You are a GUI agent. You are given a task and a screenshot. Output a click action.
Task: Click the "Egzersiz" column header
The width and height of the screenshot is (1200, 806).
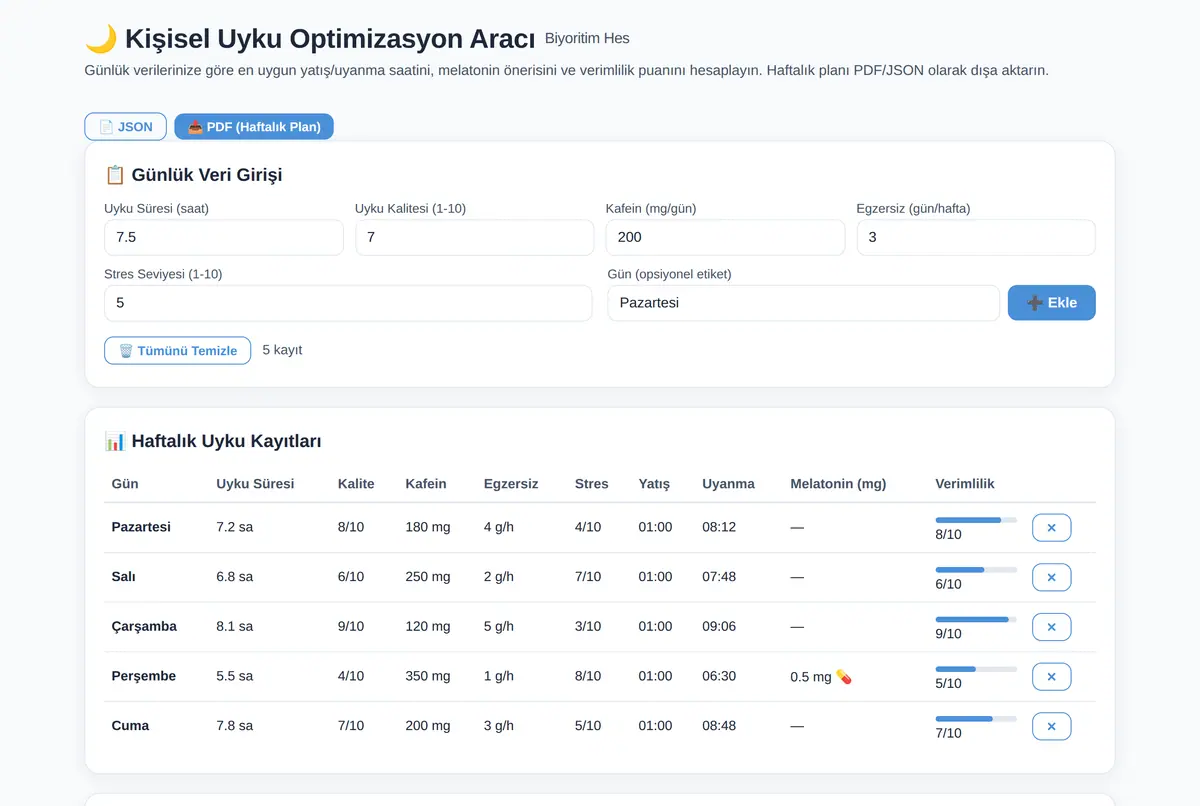(511, 484)
